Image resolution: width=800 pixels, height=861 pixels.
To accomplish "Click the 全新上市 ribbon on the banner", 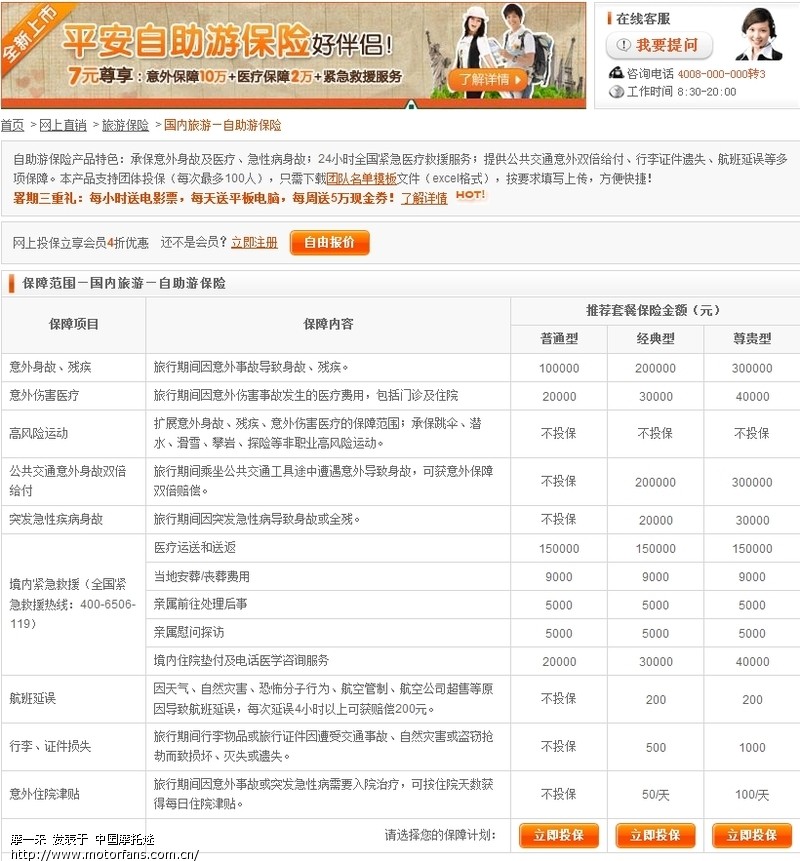I will (x=28, y=35).
